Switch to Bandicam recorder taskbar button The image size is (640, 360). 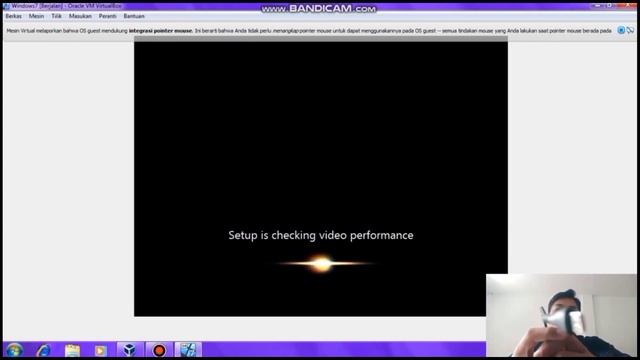click(159, 350)
